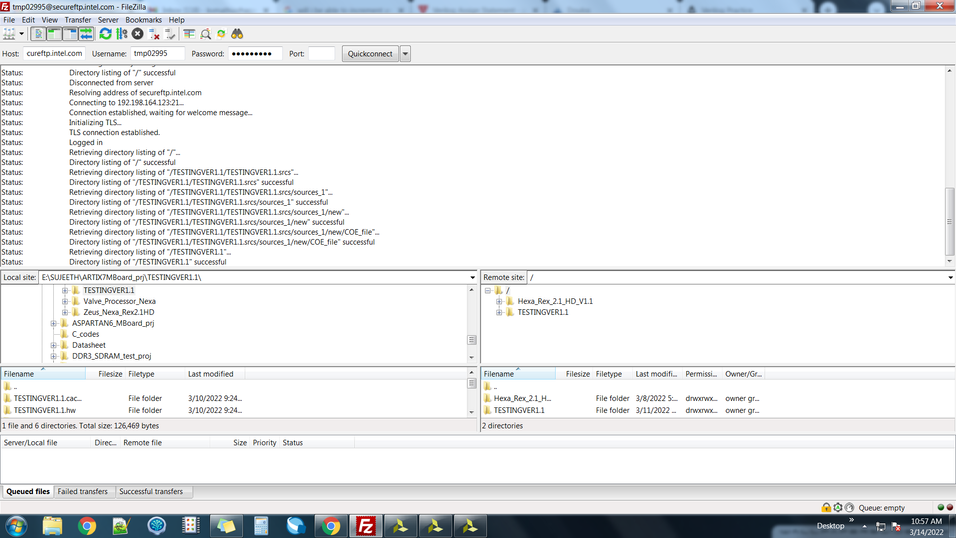The height and width of the screenshot is (538, 956).
Task: Open the Site Manager dropdown arrow
Action: click(x=21, y=34)
